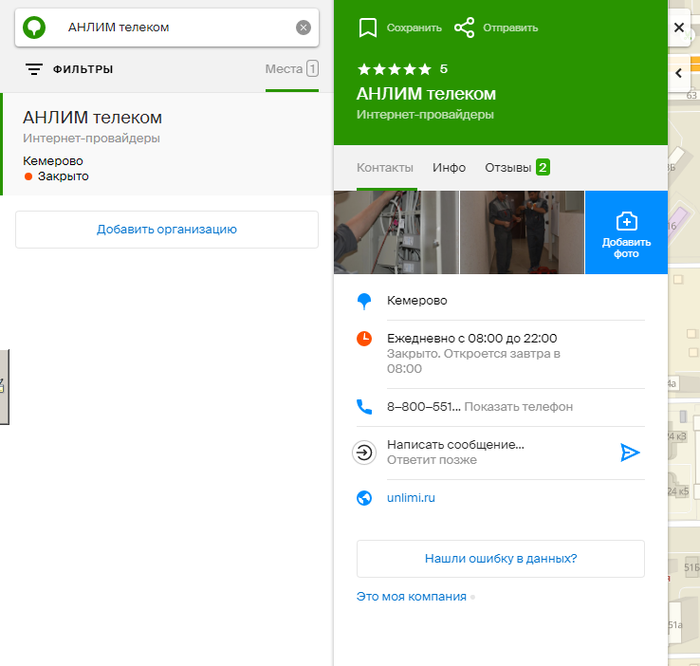Click the blue send message arrow icon
The height and width of the screenshot is (666, 700).
pos(629,452)
